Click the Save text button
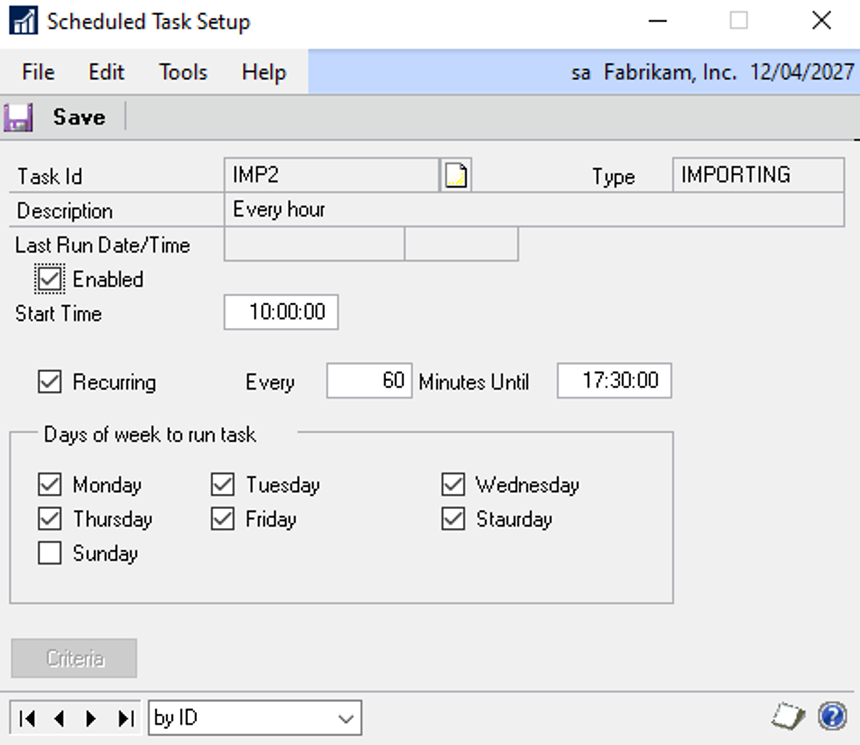Screen dimensions: 860x745 79,117
